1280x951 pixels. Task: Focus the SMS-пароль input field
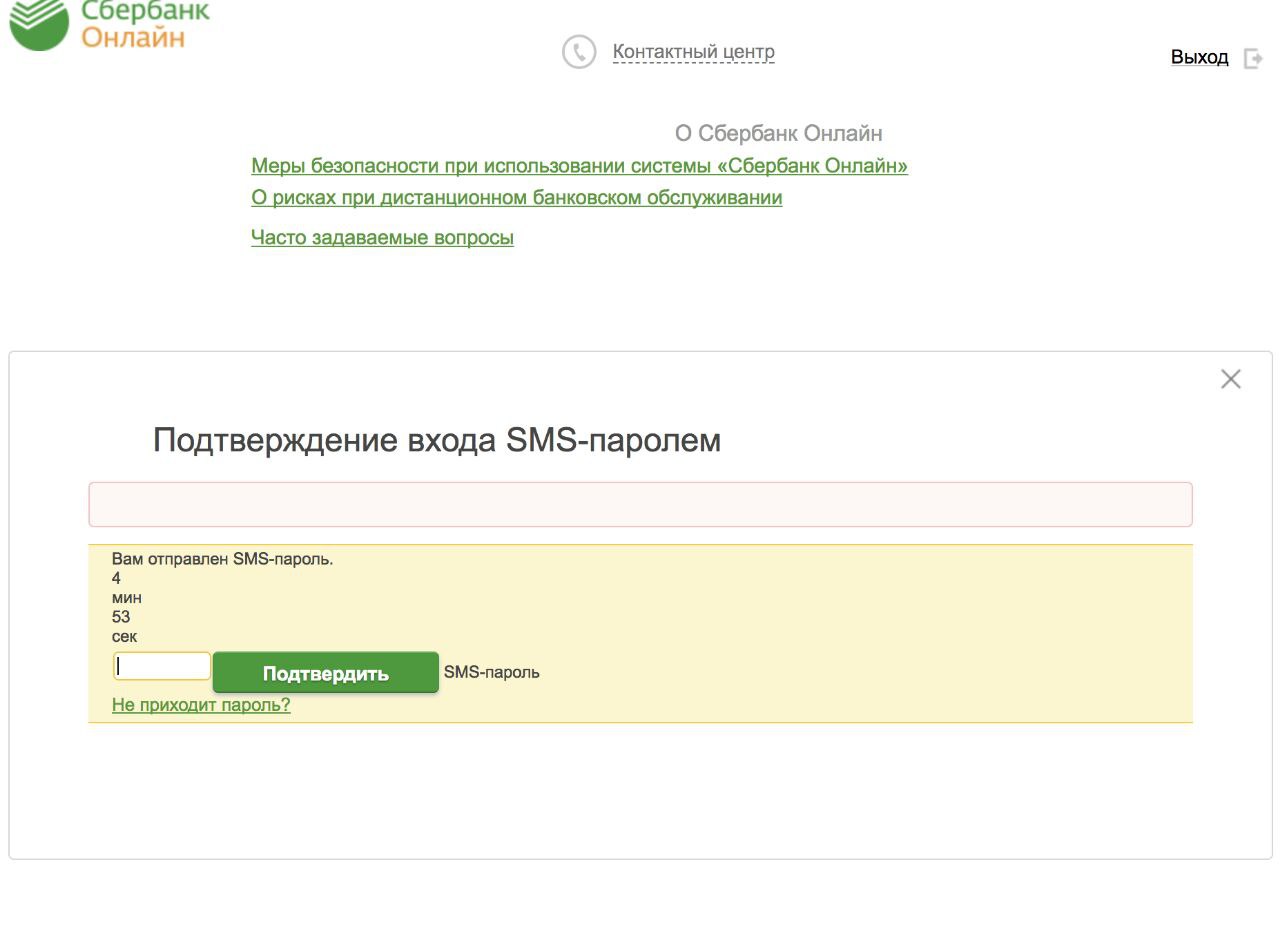[162, 666]
